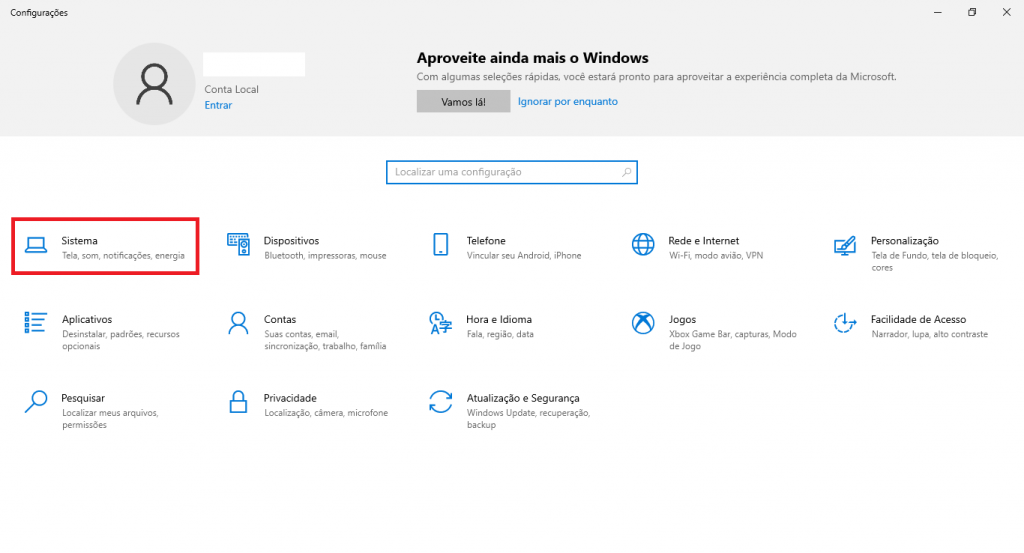Select the Rede e Internet globe icon
Image resolution: width=1024 pixels, height=553 pixels.
coord(643,244)
